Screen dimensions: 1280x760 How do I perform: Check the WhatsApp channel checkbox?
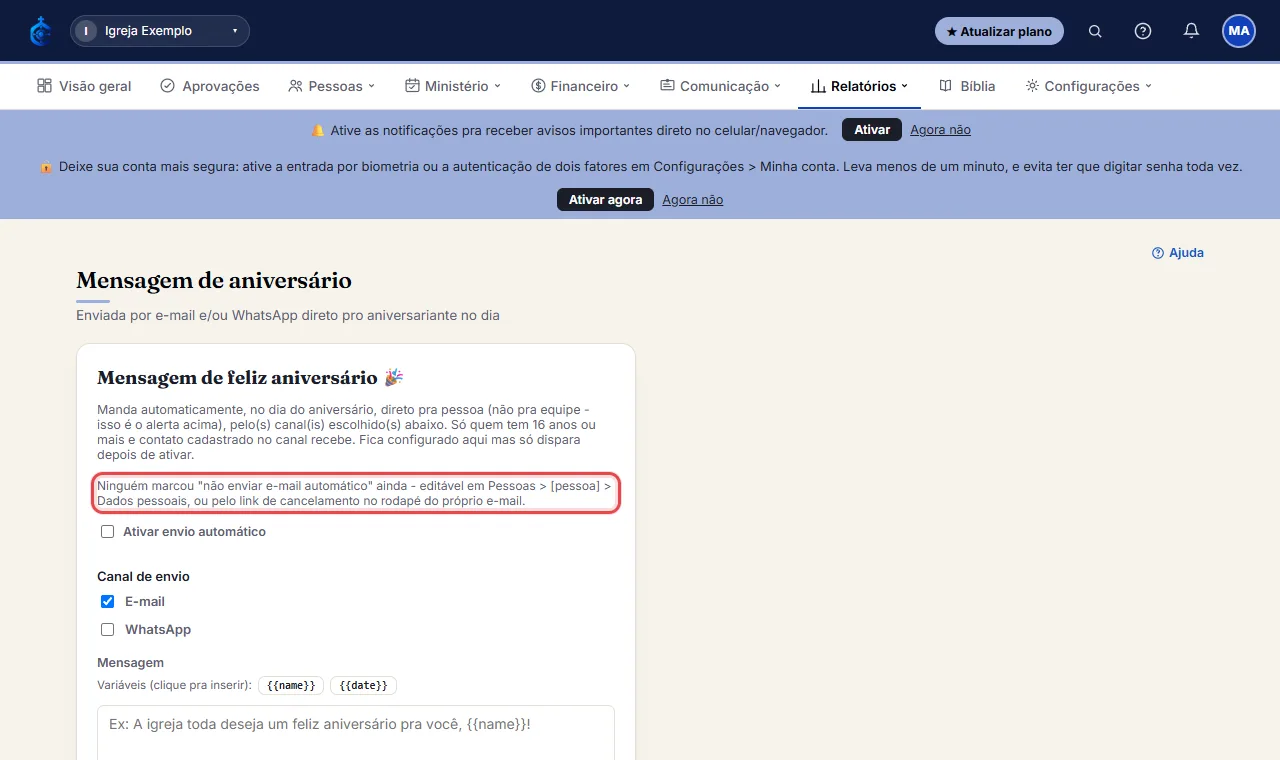pyautogui.click(x=107, y=630)
